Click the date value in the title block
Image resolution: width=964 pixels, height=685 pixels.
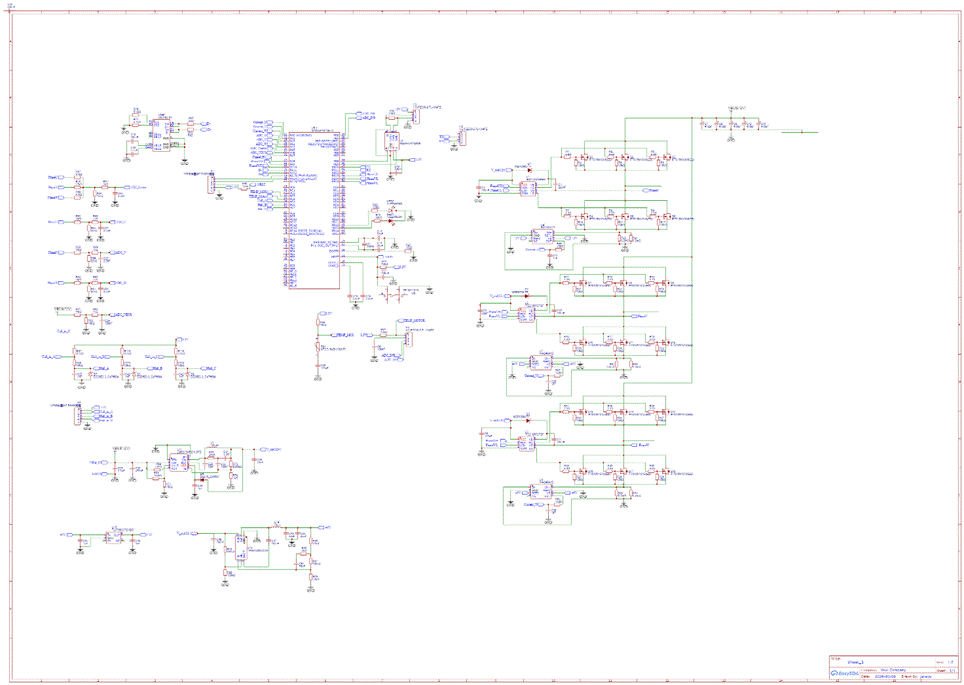click(x=885, y=676)
